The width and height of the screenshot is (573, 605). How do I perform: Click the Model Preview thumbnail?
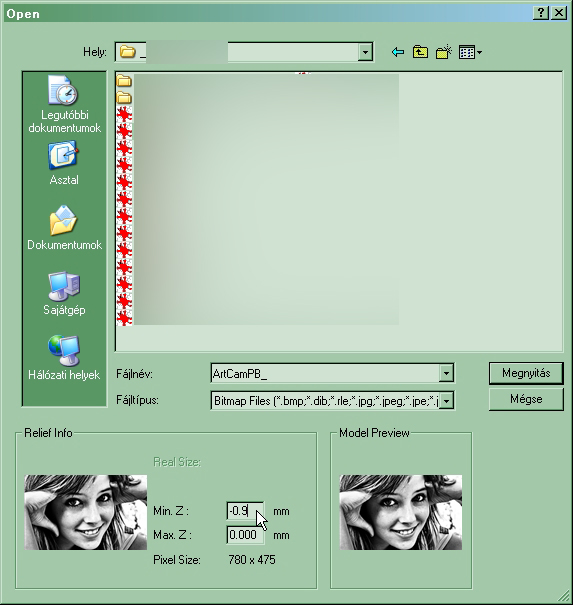[401, 512]
